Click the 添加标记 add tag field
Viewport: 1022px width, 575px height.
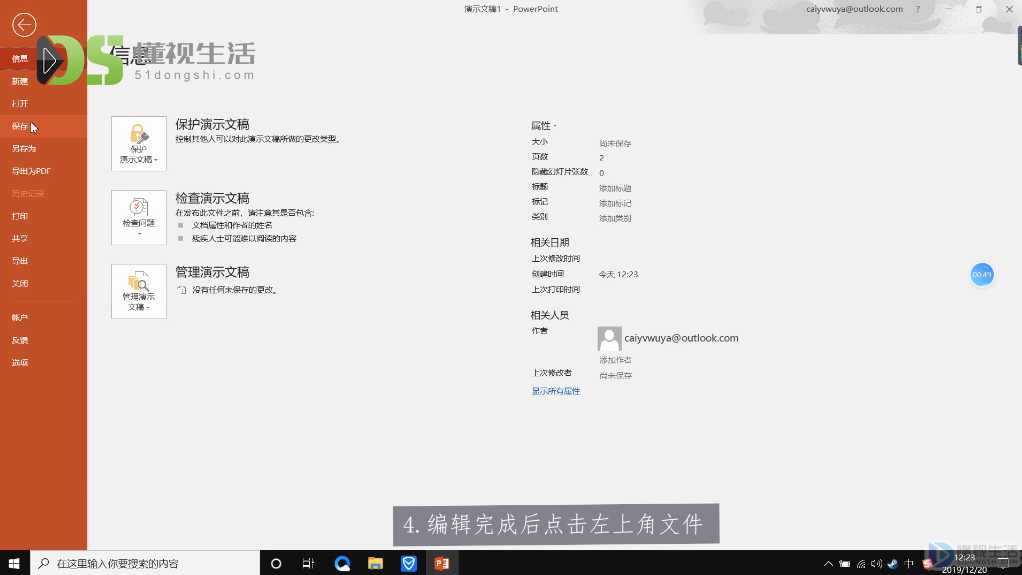(x=615, y=203)
